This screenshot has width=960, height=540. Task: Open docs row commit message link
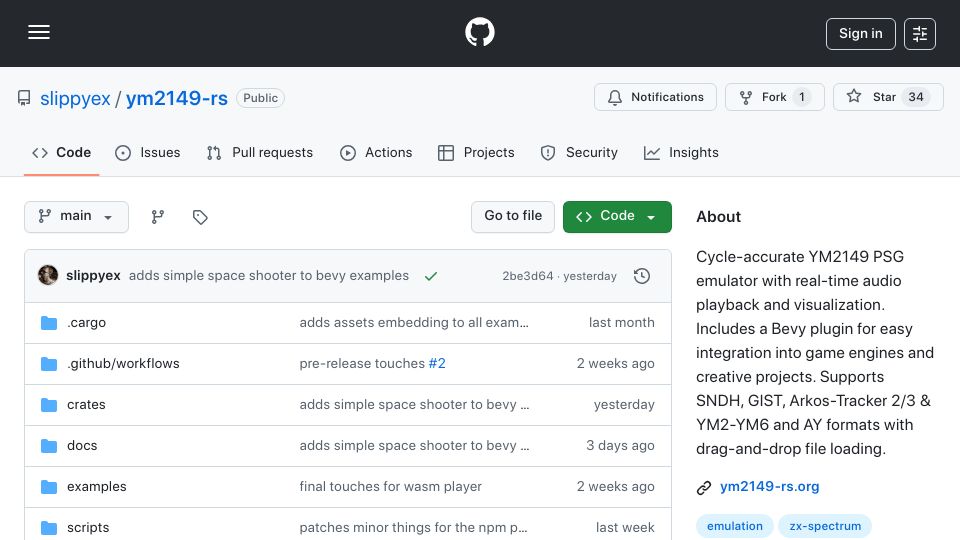click(x=414, y=446)
